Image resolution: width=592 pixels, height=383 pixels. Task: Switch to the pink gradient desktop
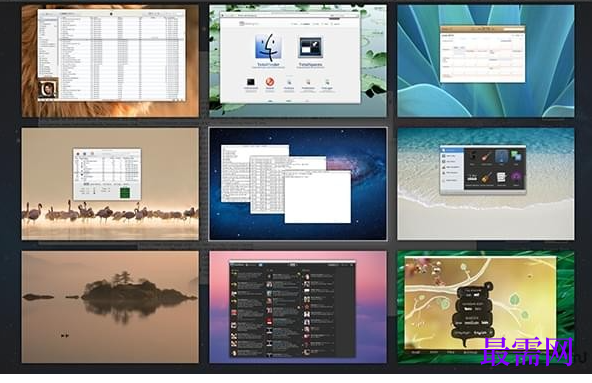coord(298,307)
